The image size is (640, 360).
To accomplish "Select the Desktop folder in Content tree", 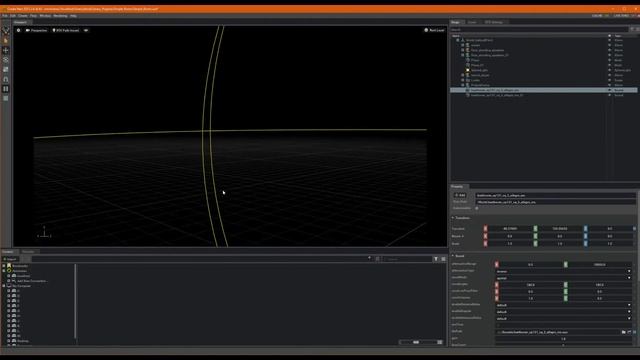I will coord(23,341).
